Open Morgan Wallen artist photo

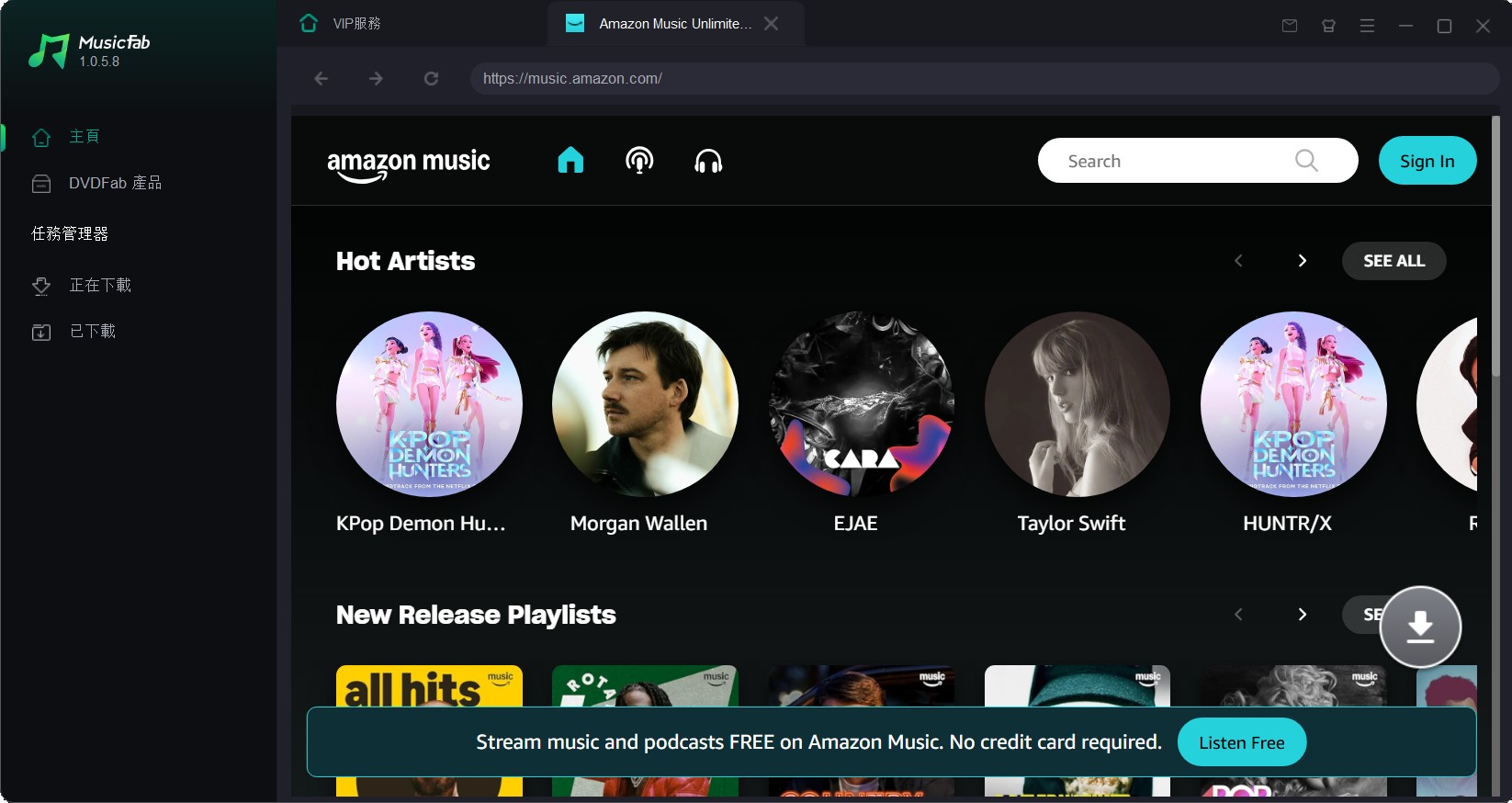(x=645, y=404)
